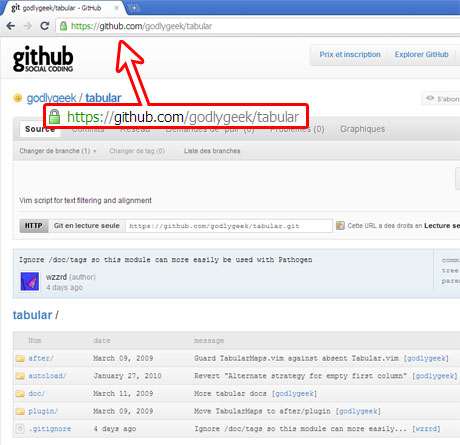Click godlygeek link in doc/ commit message
The height and width of the screenshot is (445, 460).
click(295, 394)
